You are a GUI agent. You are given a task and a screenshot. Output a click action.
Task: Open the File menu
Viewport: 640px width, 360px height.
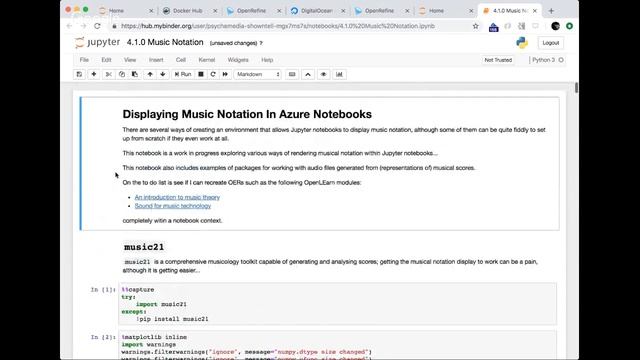click(x=84, y=60)
